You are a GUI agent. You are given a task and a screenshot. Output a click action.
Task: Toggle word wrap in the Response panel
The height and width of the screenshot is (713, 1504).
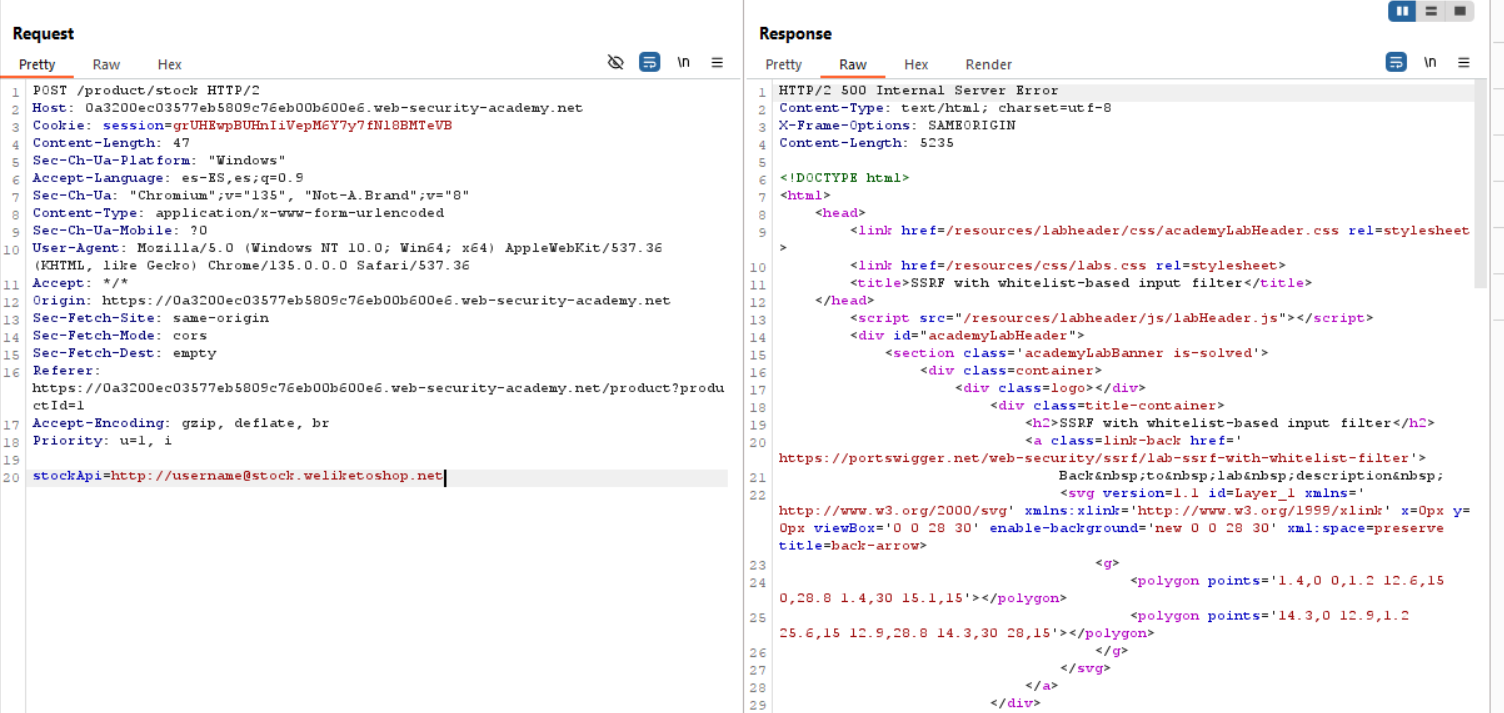[1396, 62]
